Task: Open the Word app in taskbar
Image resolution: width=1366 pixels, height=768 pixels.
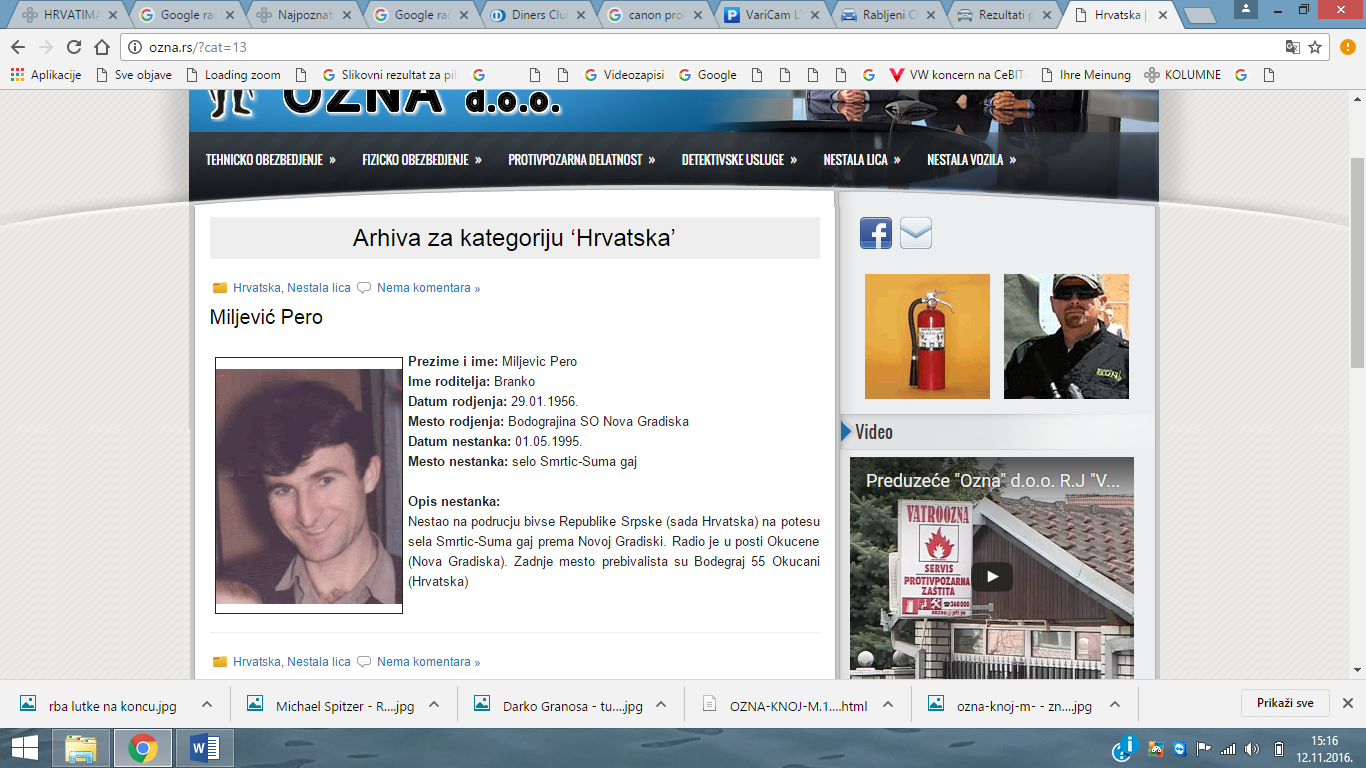Action: [x=203, y=748]
